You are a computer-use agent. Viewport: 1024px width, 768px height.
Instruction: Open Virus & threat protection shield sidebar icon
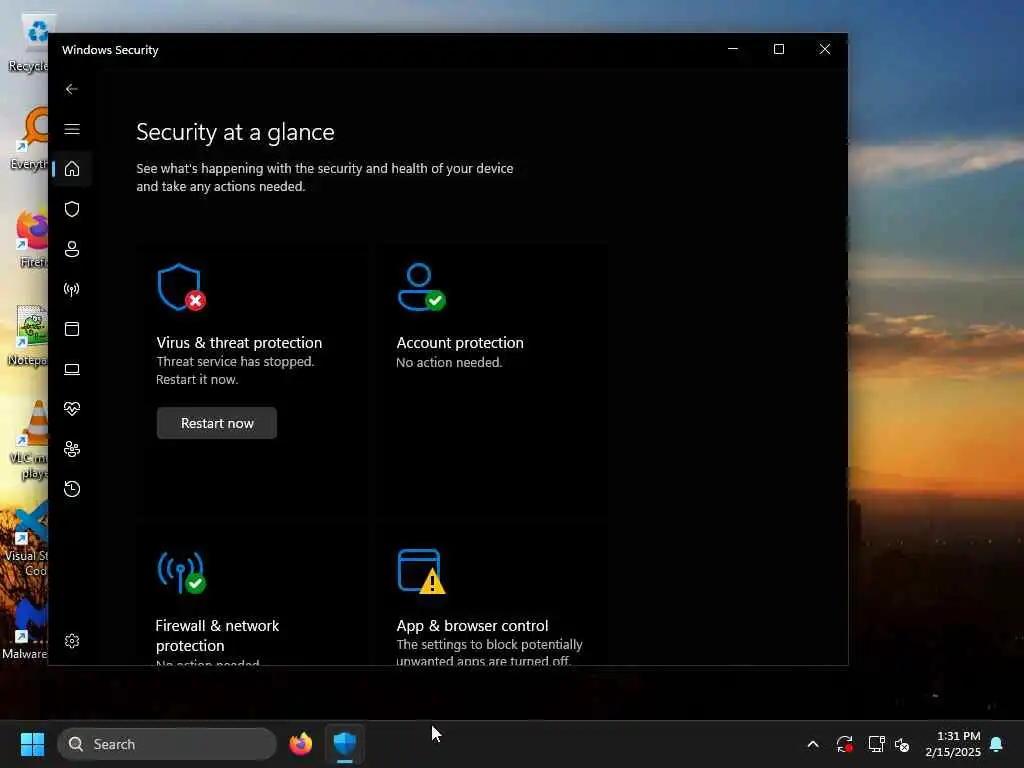coord(72,209)
